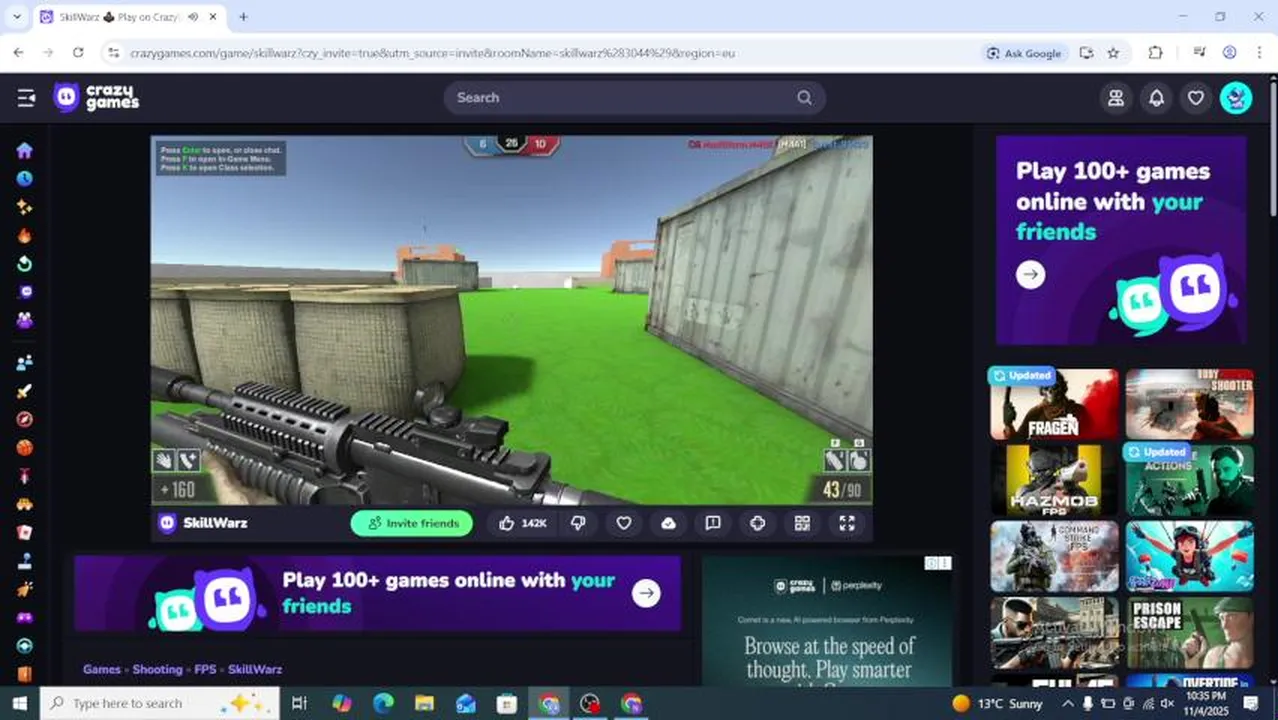1278x720 pixels.
Task: Open Chrome extensions puzzle icon
Action: tap(1155, 53)
